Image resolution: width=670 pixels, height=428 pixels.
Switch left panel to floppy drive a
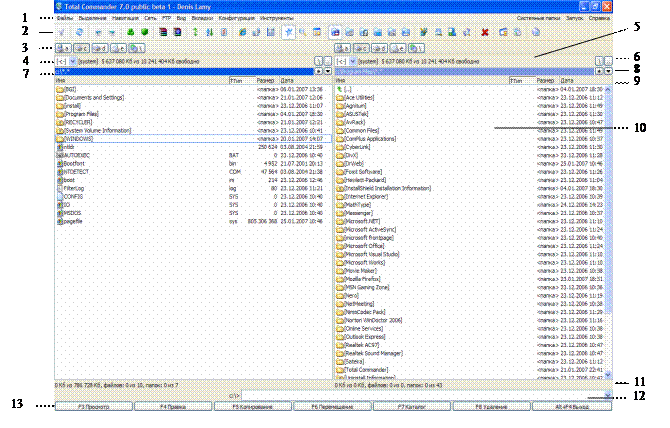tap(64, 48)
